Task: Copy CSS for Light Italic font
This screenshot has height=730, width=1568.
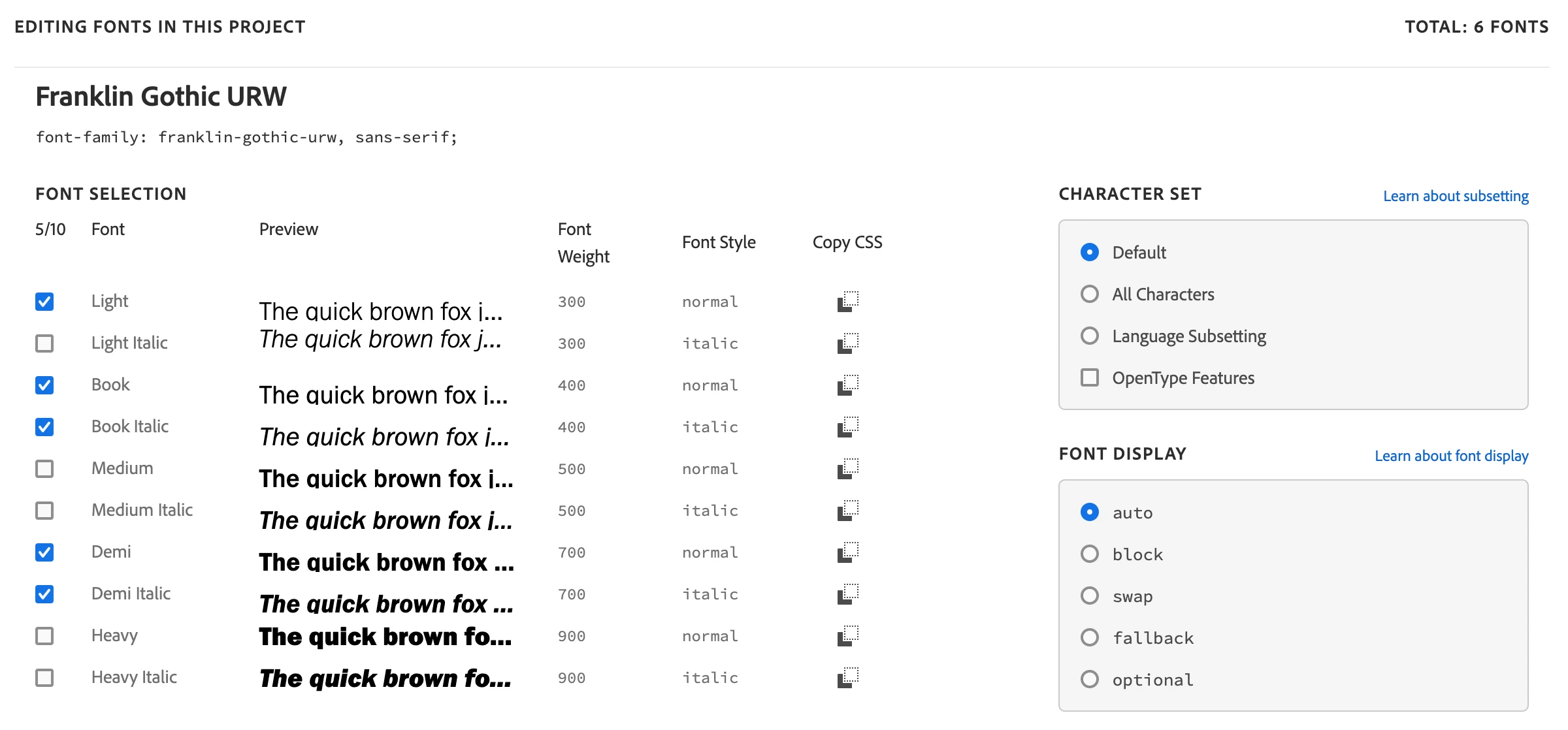Action: [847, 343]
